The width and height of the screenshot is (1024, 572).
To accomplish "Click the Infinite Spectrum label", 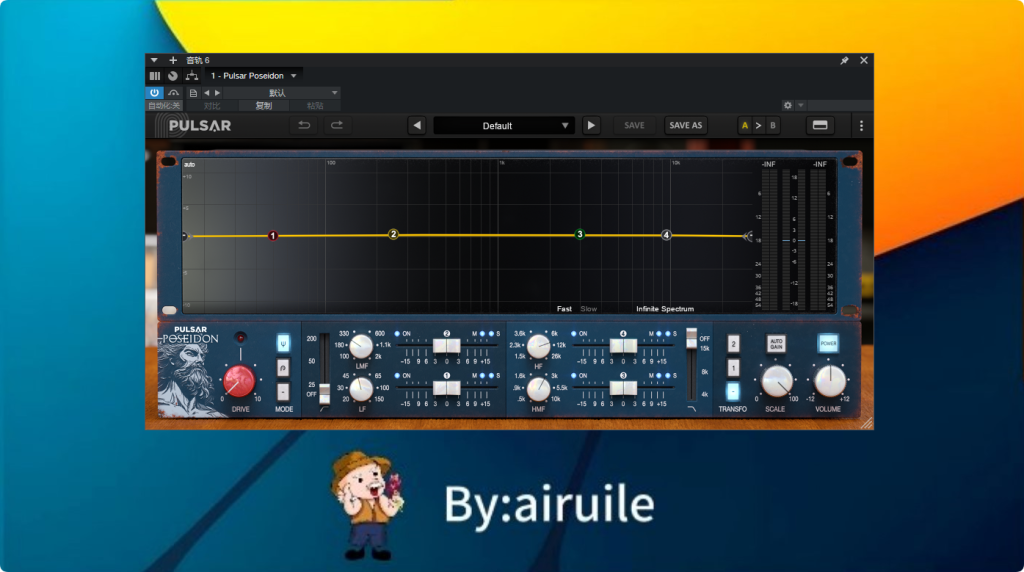I will tap(665, 309).
